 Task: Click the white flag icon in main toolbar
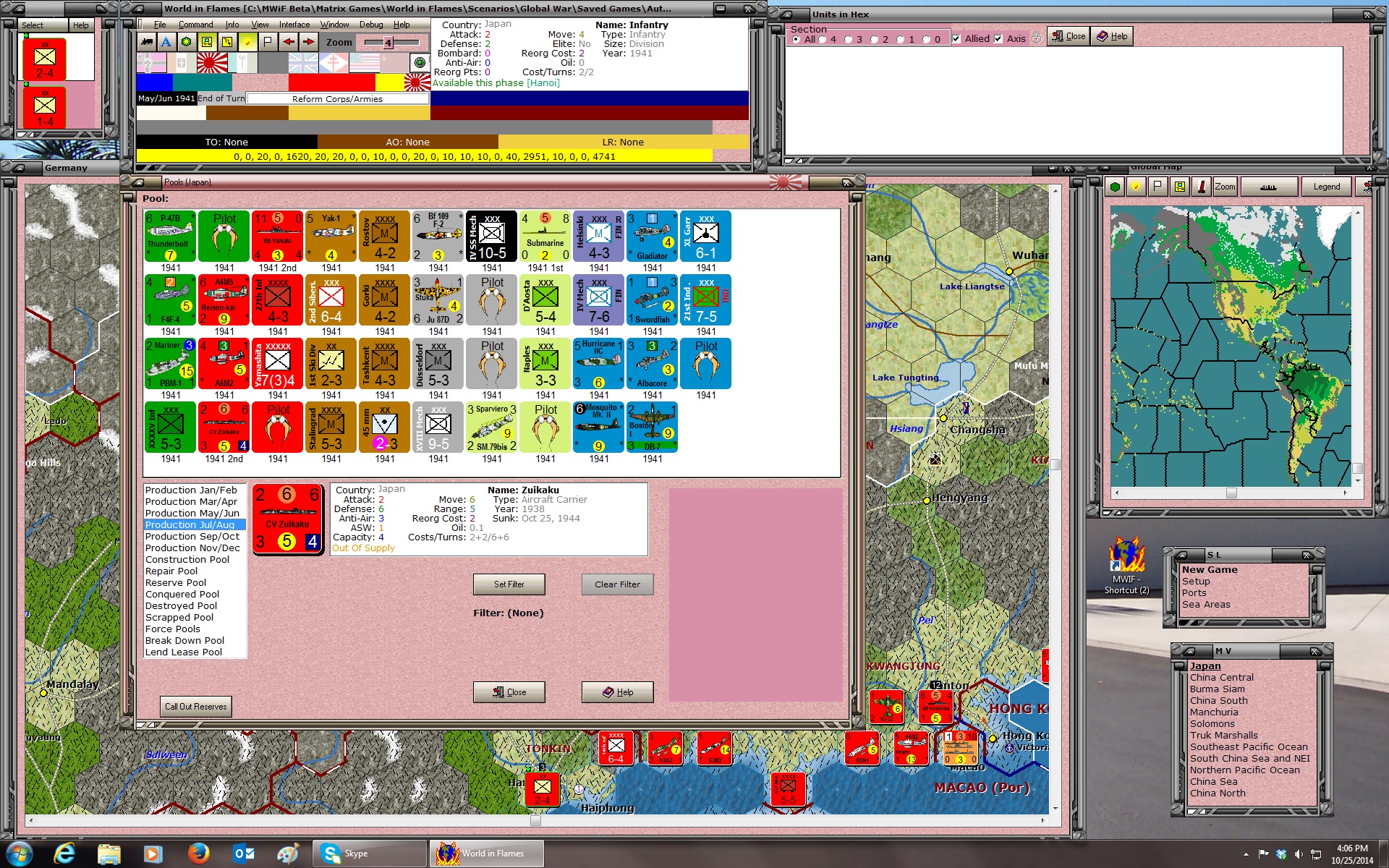pyautogui.click(x=268, y=42)
